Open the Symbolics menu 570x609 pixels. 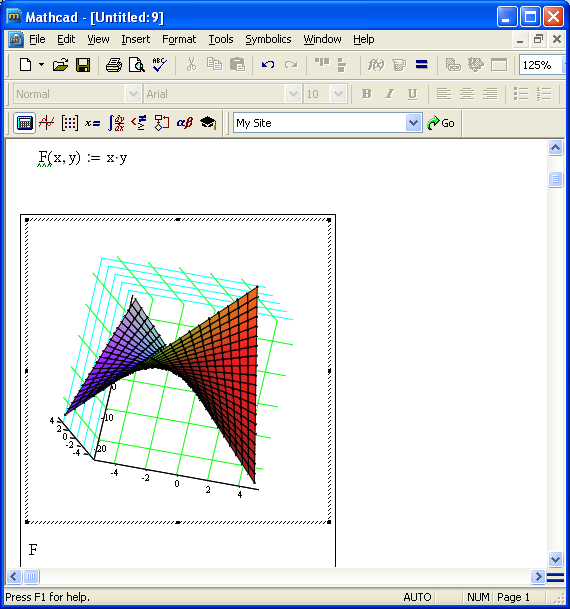[x=268, y=39]
